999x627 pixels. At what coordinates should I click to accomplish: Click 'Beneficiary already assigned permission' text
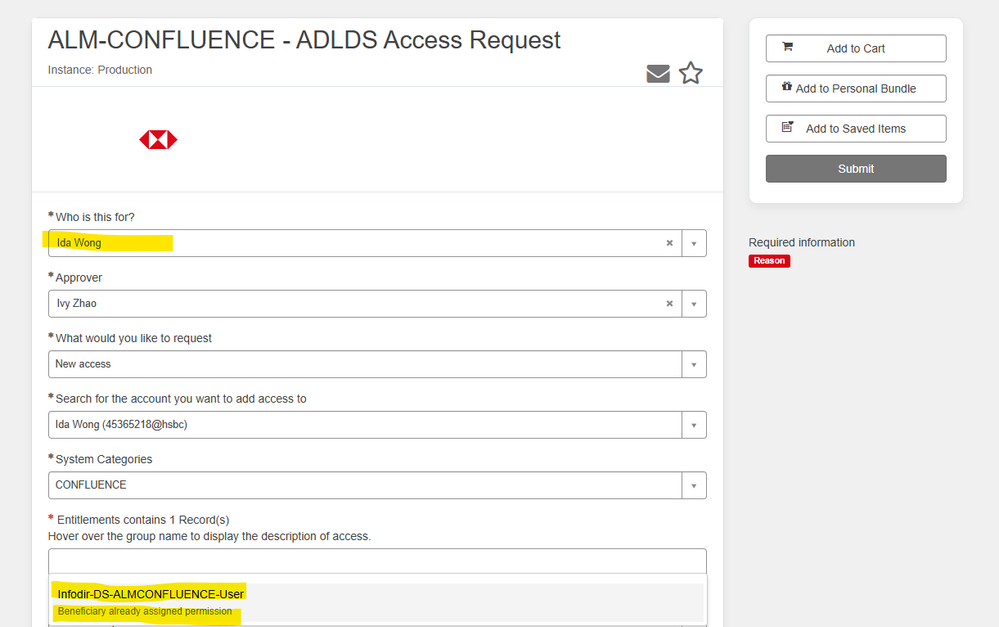[145, 611]
